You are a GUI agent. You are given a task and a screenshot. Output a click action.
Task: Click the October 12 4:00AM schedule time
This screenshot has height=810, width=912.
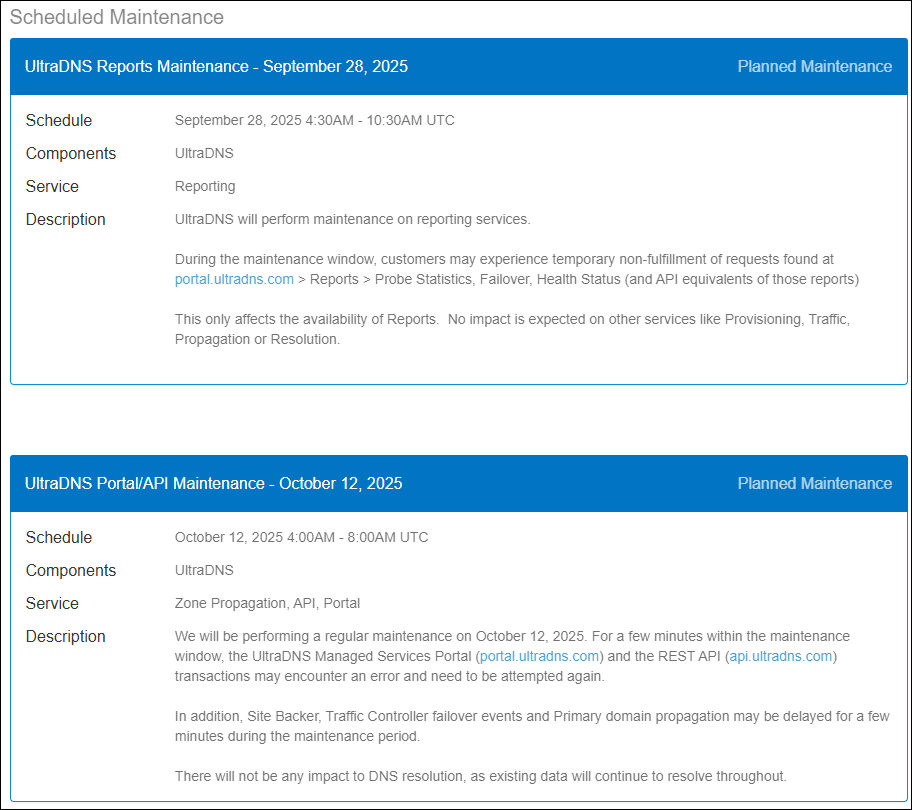301,537
